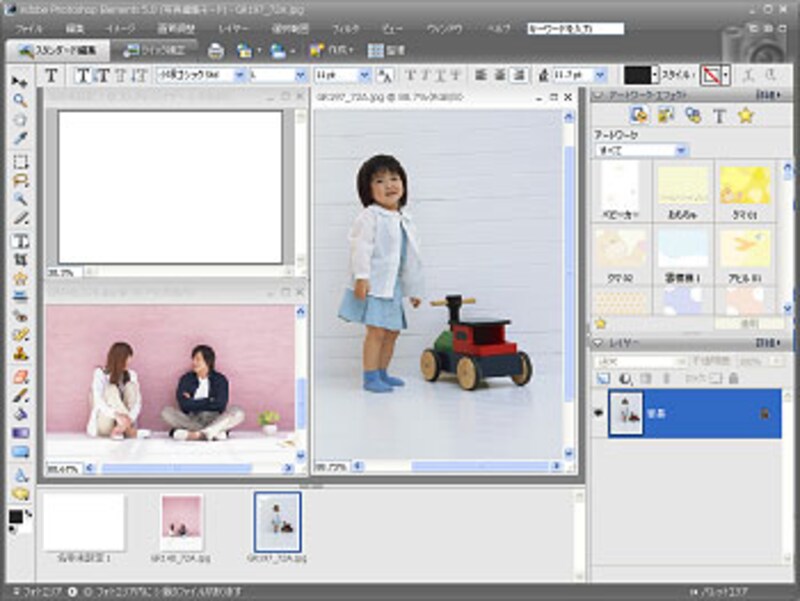Select the Zoom magnifier tool
800x601 pixels.
[19, 100]
